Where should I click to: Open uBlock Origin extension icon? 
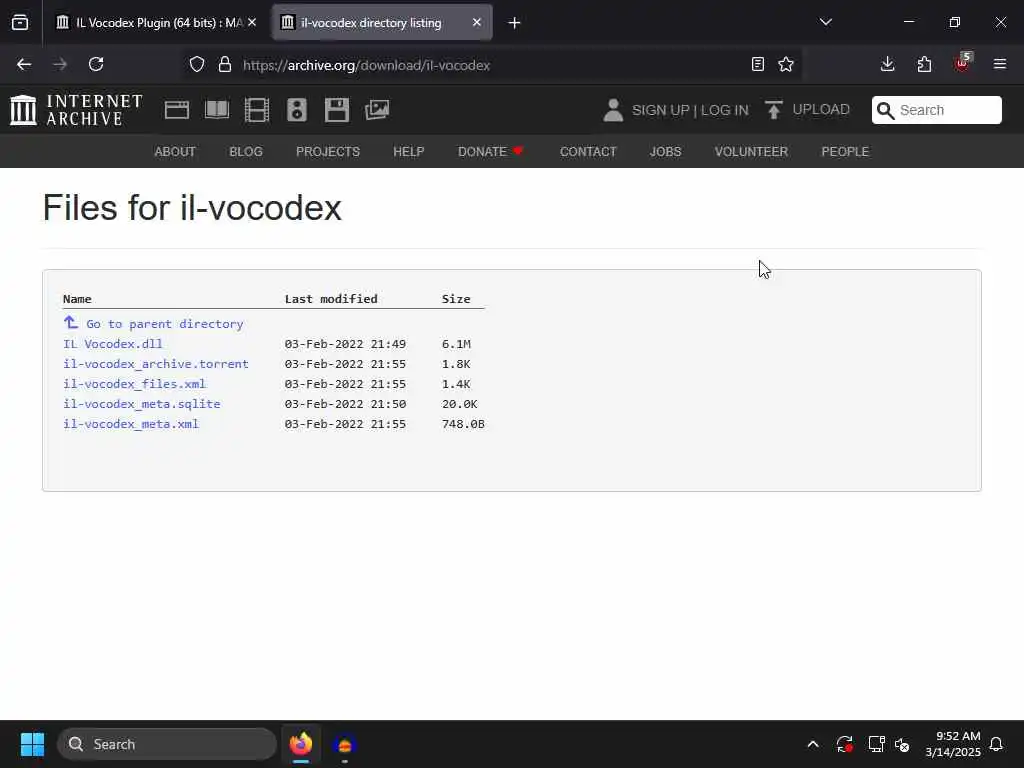click(x=962, y=63)
